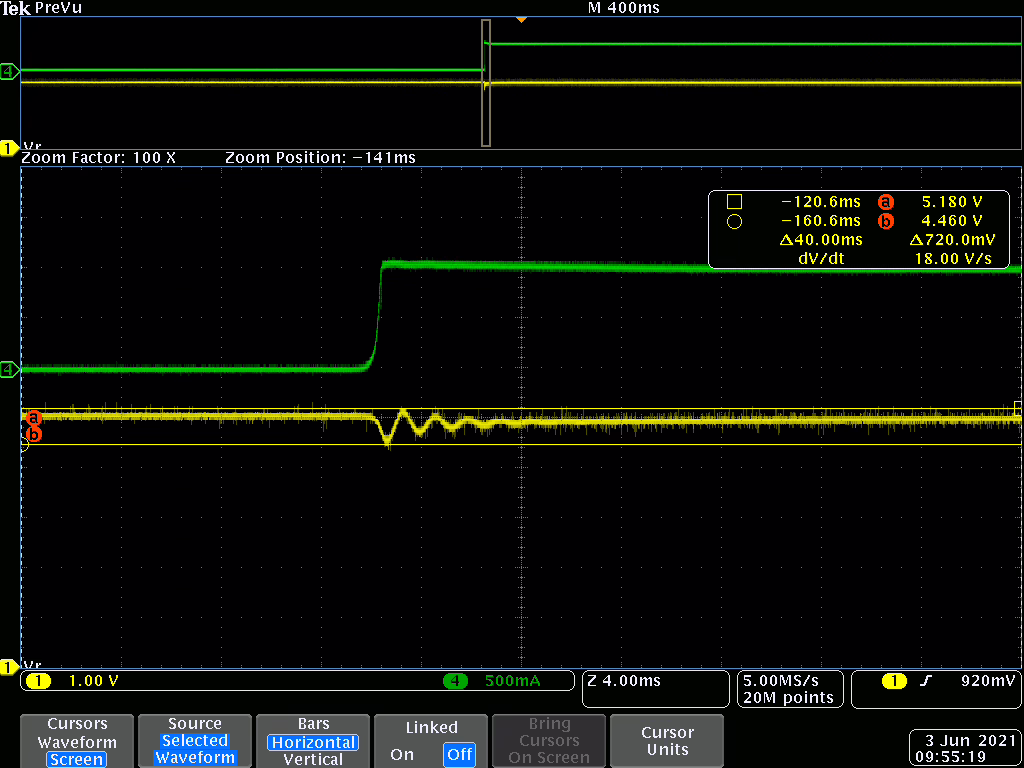This screenshot has width=1024, height=768.
Task: Click the channel 4 ground marker in zoomed view
Action: 8,369
